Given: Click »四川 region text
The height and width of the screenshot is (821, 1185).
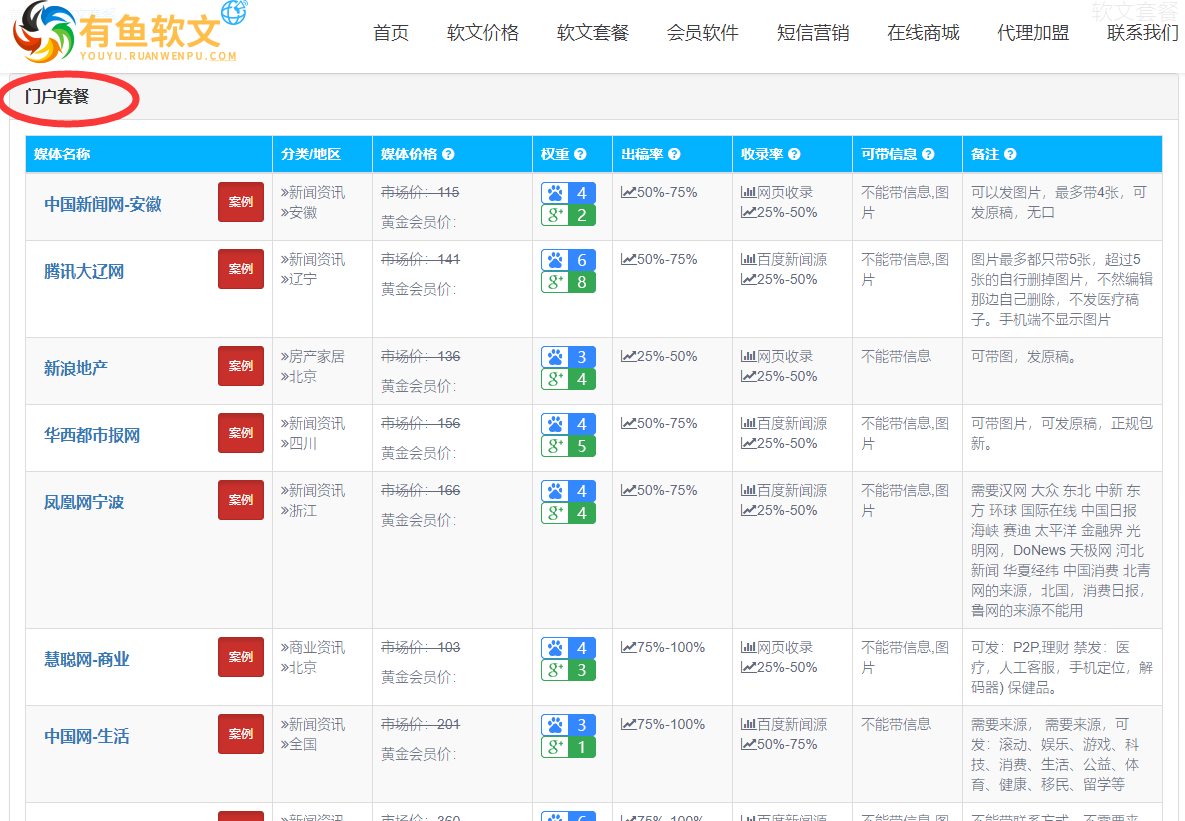Looking at the screenshot, I should click(x=299, y=444).
